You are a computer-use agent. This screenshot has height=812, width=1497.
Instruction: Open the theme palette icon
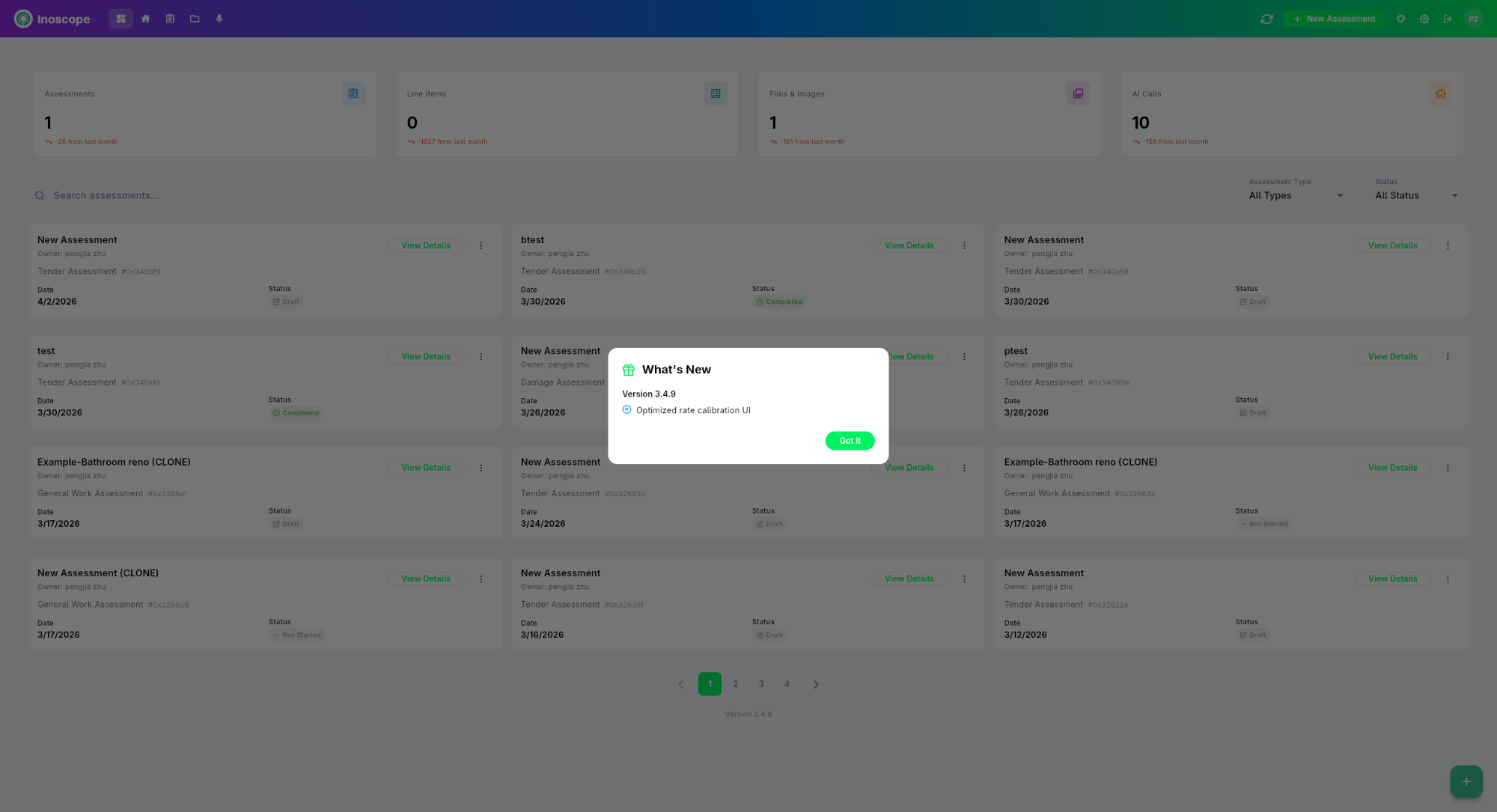click(1400, 19)
